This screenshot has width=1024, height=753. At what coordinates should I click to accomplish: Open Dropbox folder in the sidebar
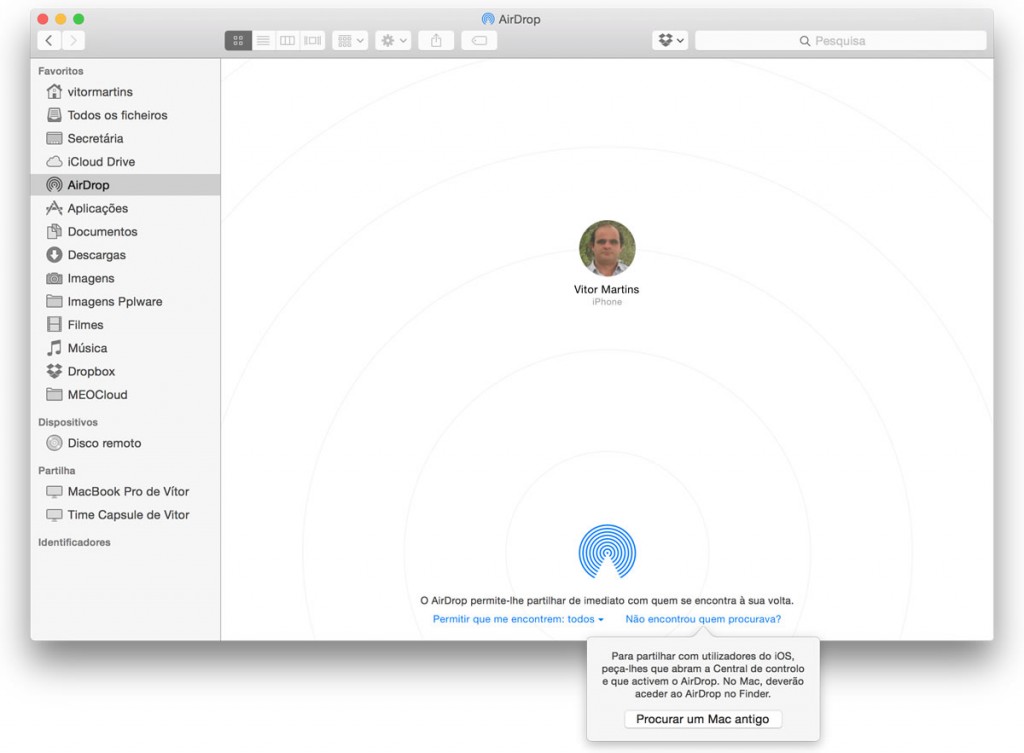tap(125, 372)
